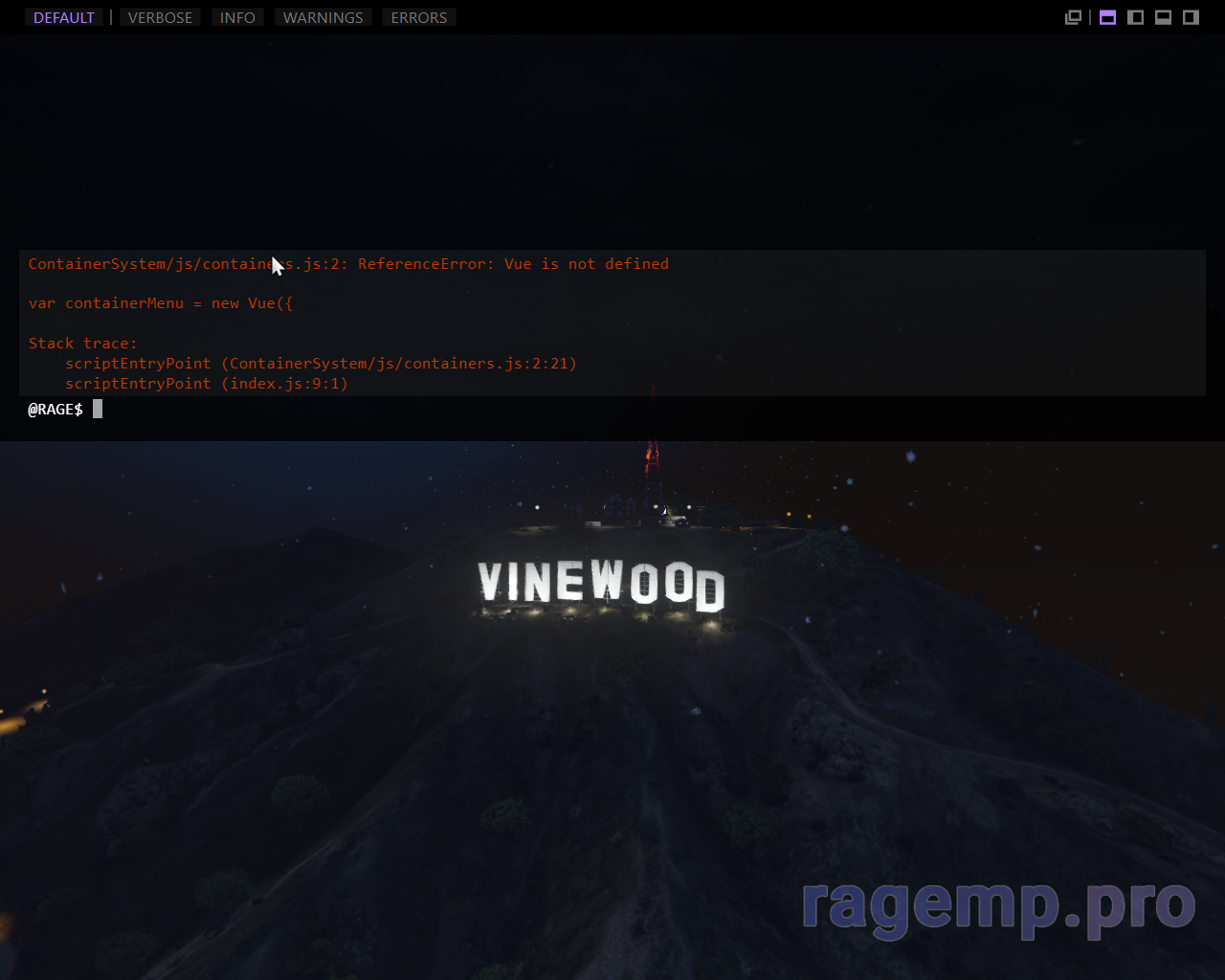Switch to the ERRORS tab
Viewport: 1225px width, 980px height.
[x=418, y=17]
